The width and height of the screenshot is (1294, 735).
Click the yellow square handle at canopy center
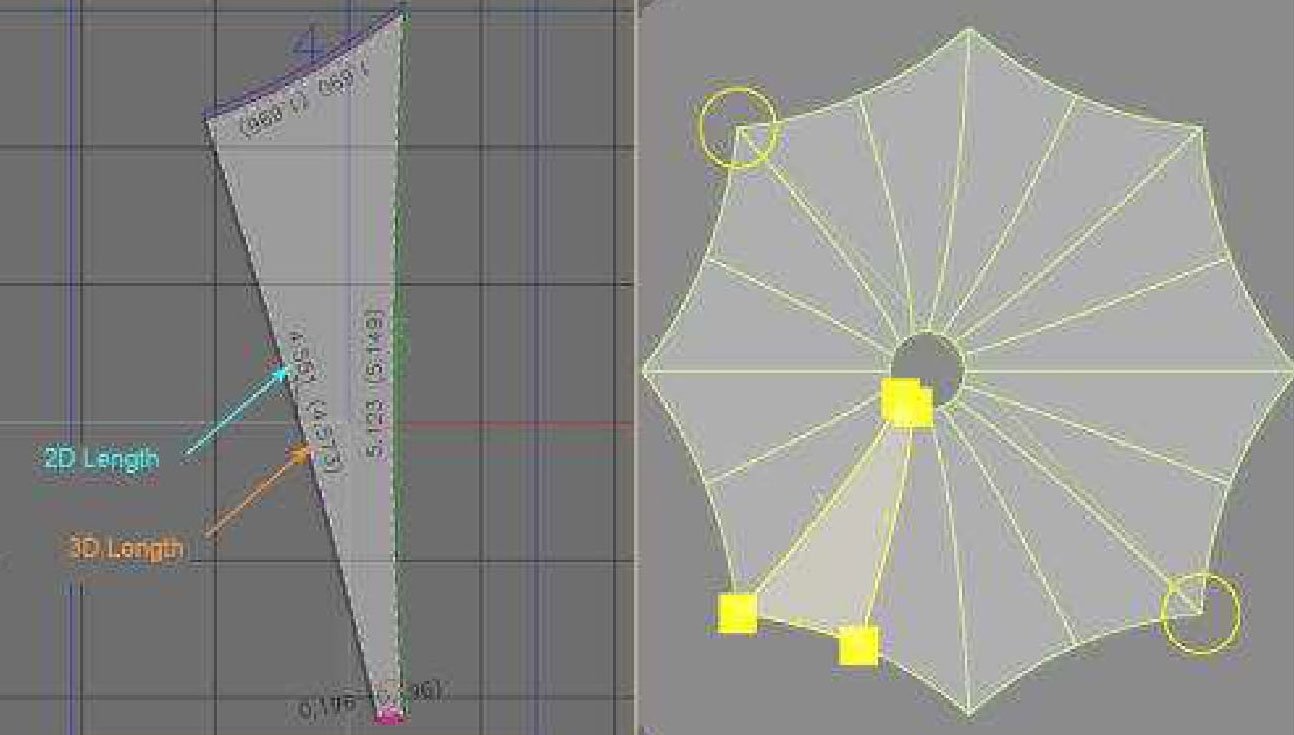[907, 404]
